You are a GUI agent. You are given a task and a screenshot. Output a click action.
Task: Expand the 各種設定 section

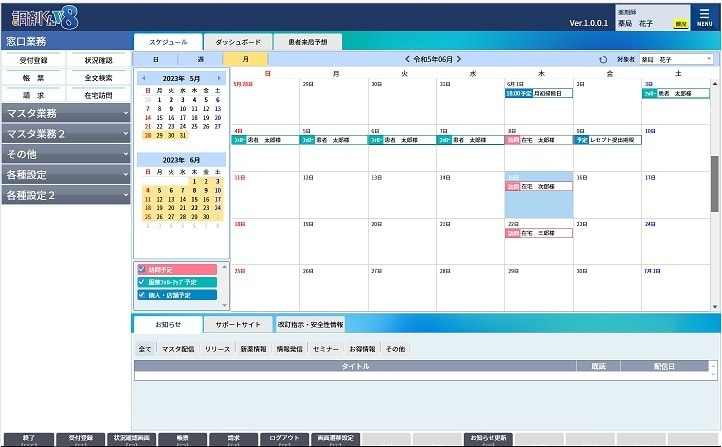[x=65, y=175]
